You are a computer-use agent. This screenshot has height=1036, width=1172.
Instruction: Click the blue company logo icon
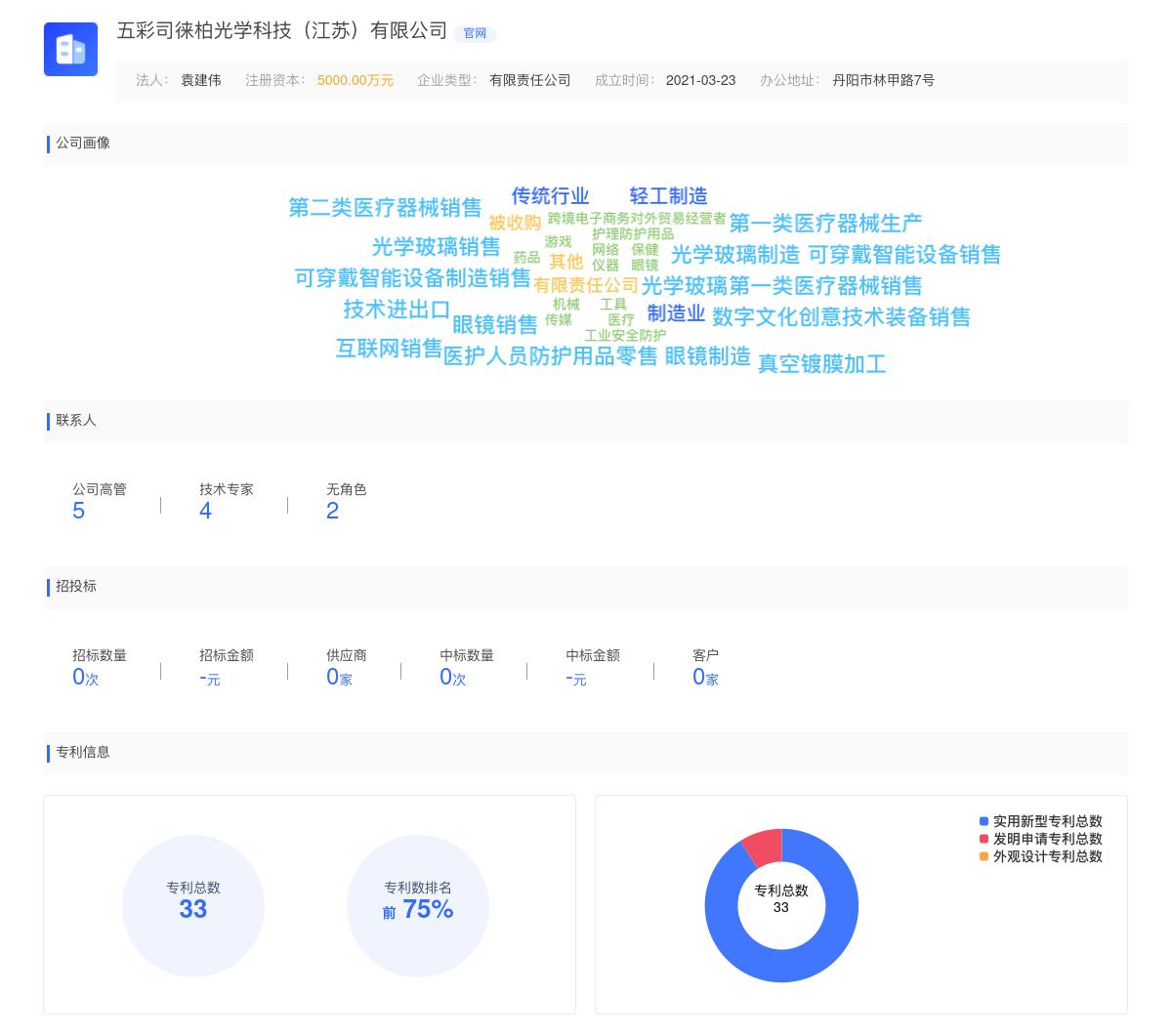(x=70, y=49)
